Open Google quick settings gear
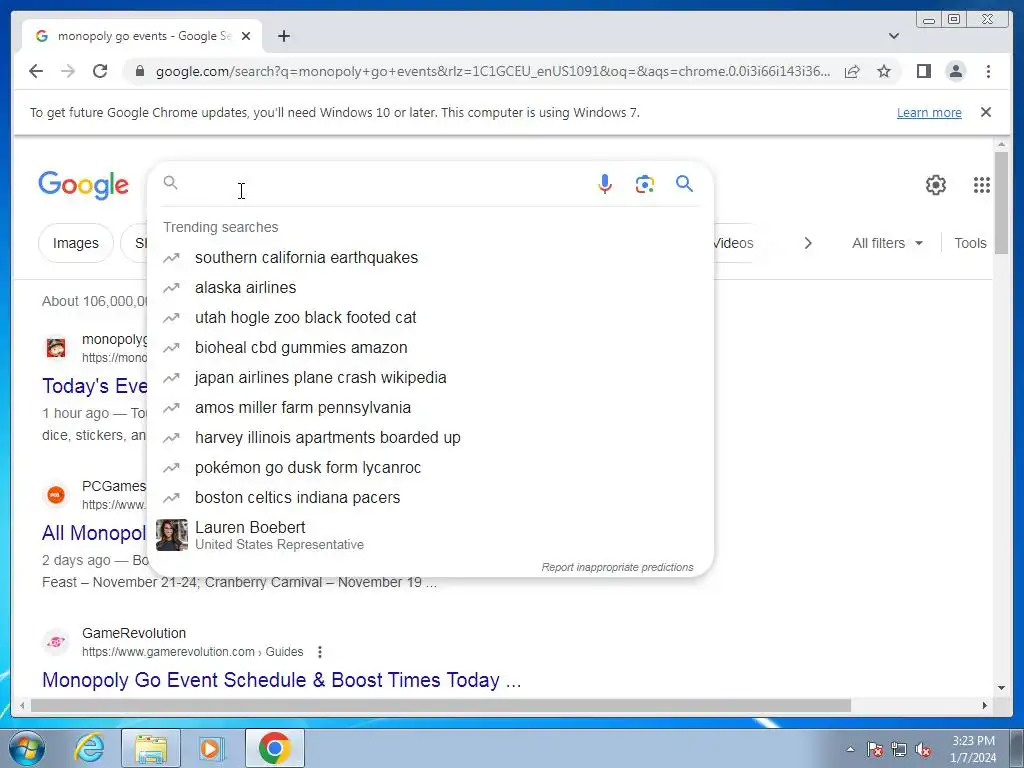 (935, 185)
